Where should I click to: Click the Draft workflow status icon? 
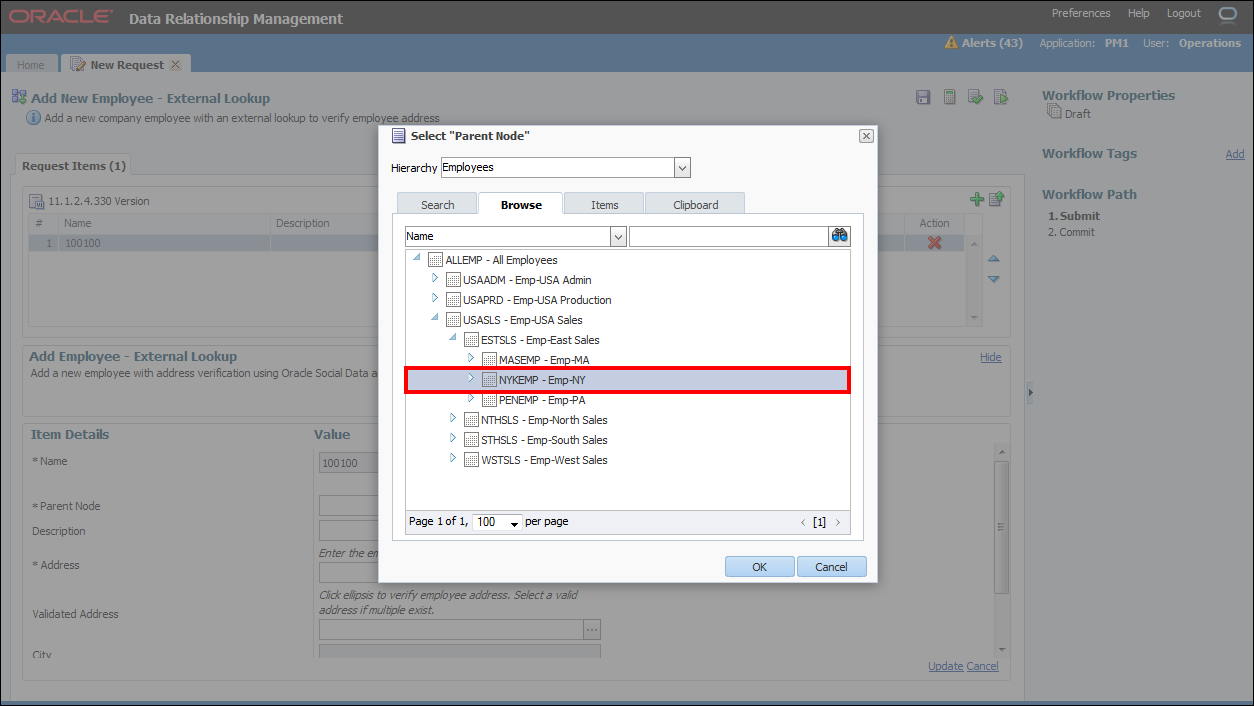pos(1054,112)
